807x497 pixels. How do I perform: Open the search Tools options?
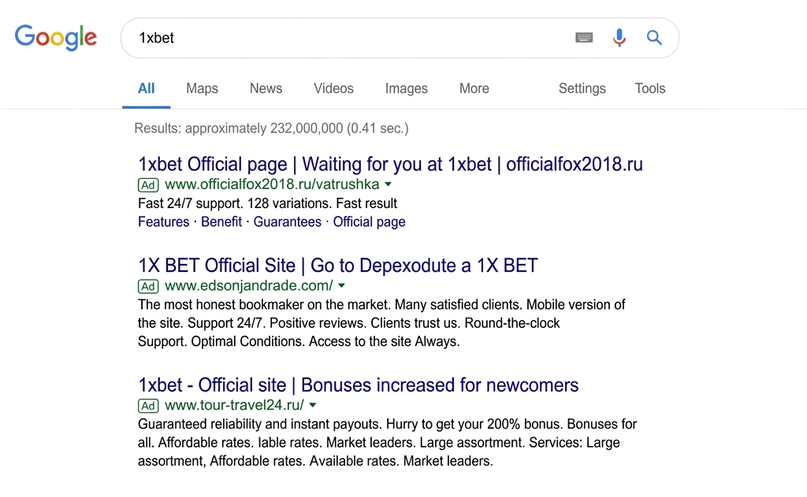(650, 88)
